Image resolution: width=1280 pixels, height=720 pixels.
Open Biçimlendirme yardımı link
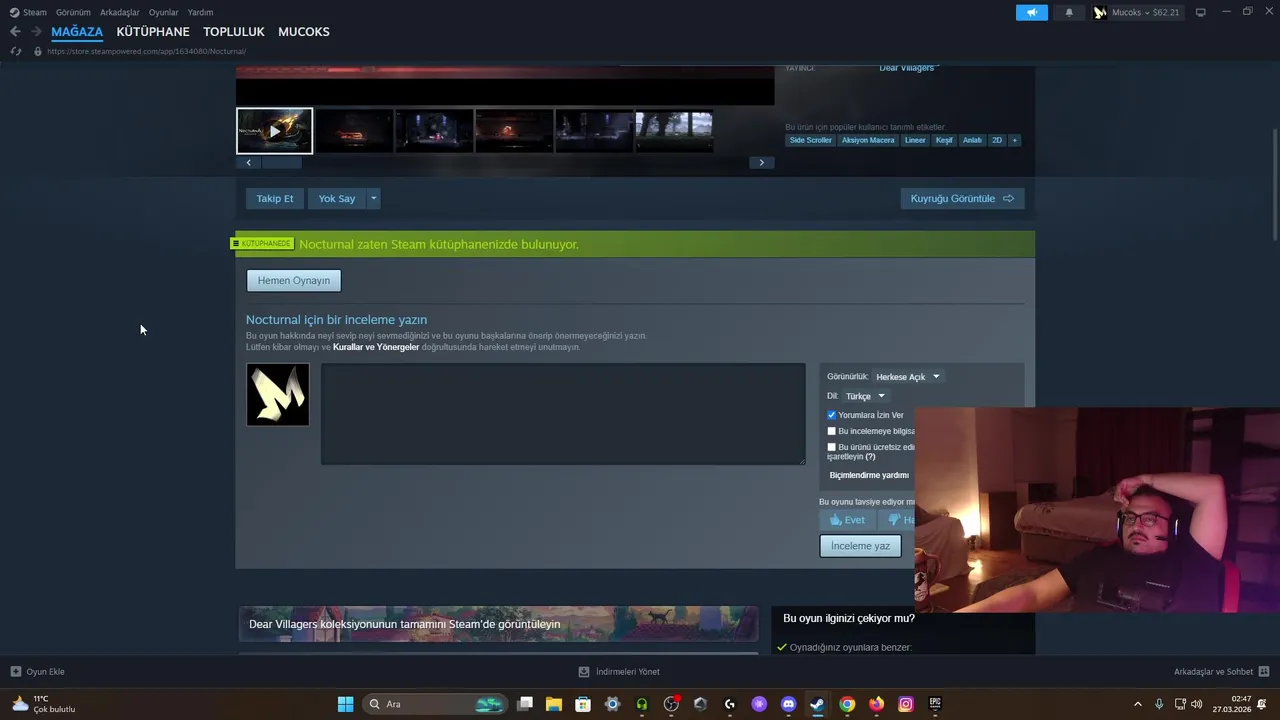(869, 475)
